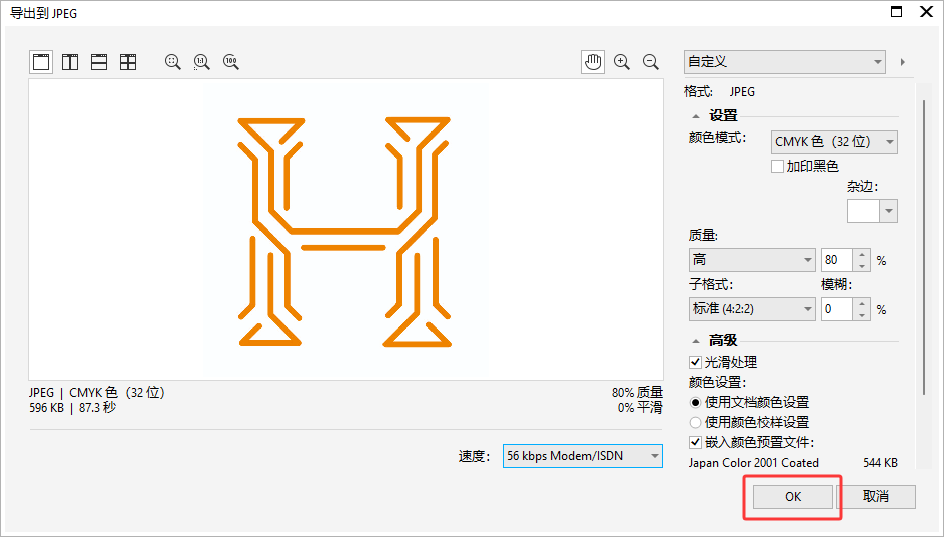The image size is (944, 537).
Task: Decrease quality with the down stepper
Action: [x=862, y=266]
